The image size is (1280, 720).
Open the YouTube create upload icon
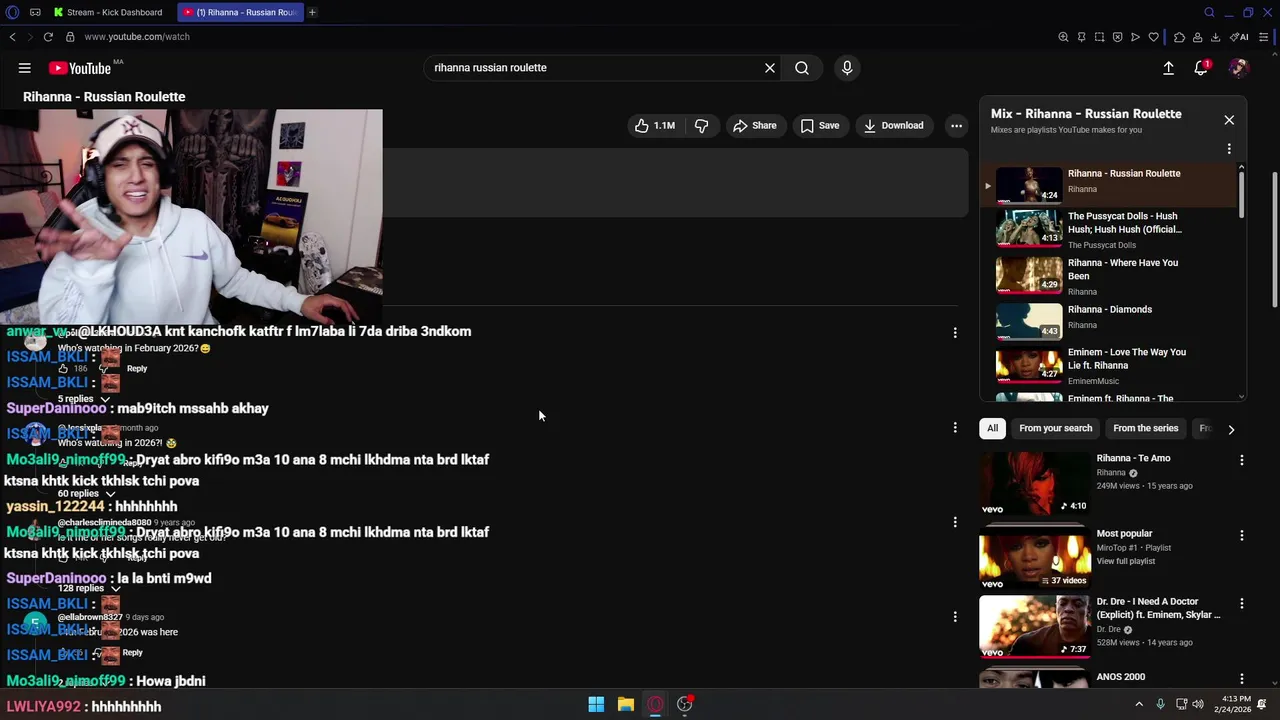[x=1168, y=68]
